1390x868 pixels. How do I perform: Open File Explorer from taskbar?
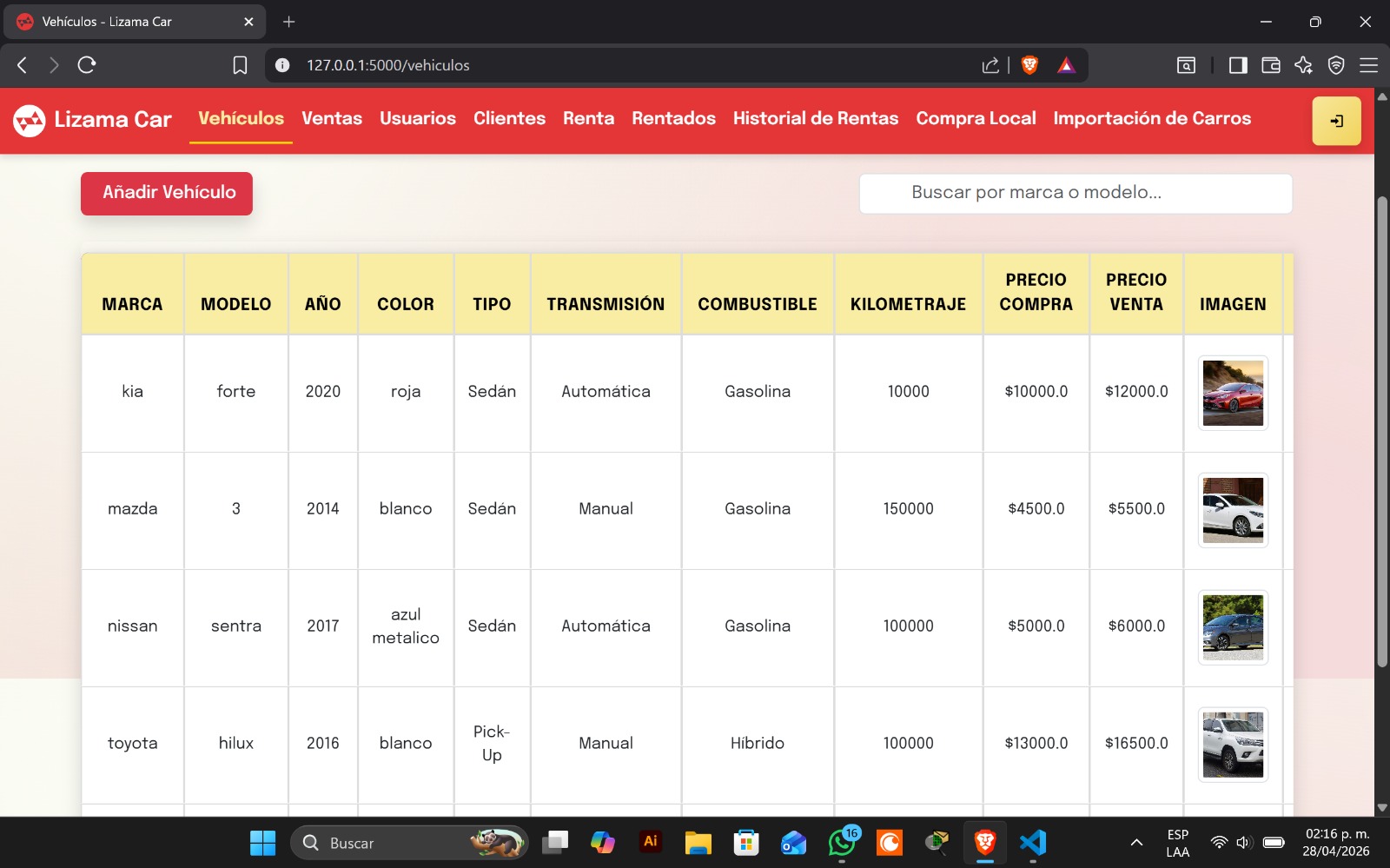(698, 843)
